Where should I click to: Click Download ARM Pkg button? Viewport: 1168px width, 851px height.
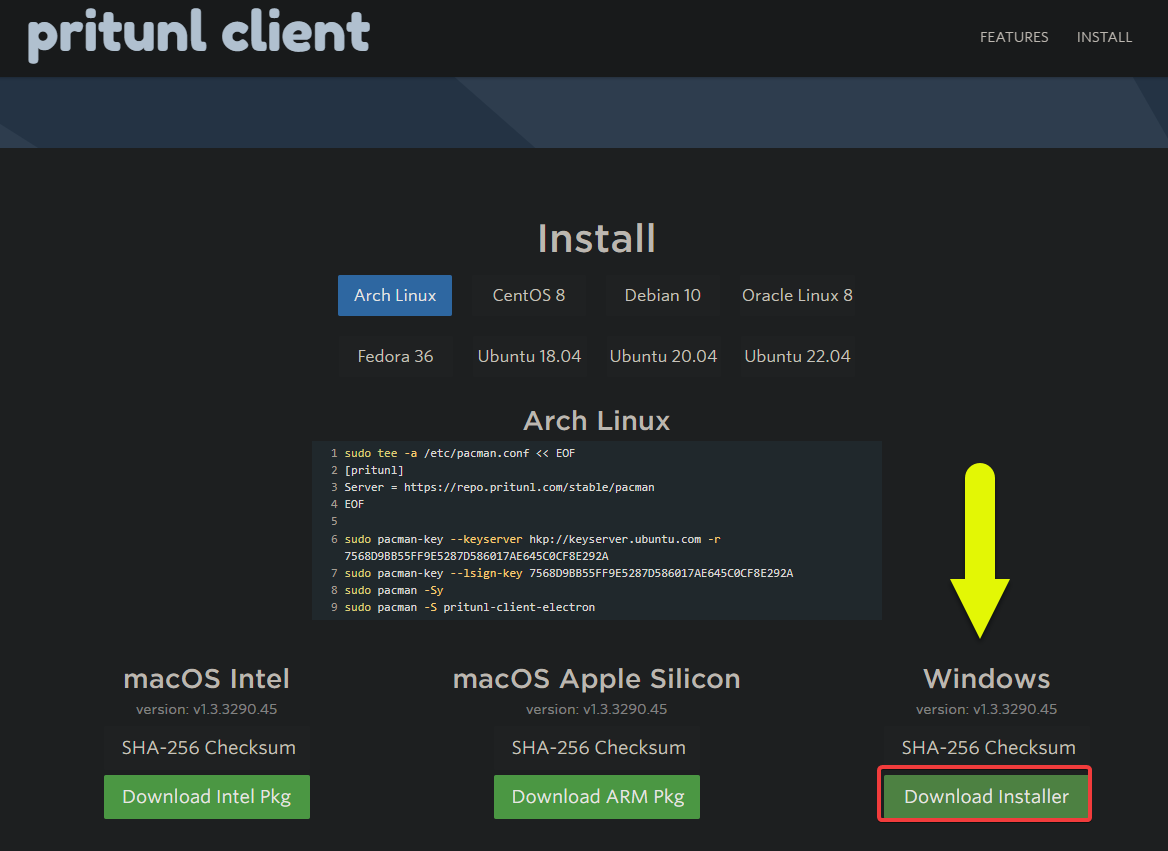pos(597,797)
